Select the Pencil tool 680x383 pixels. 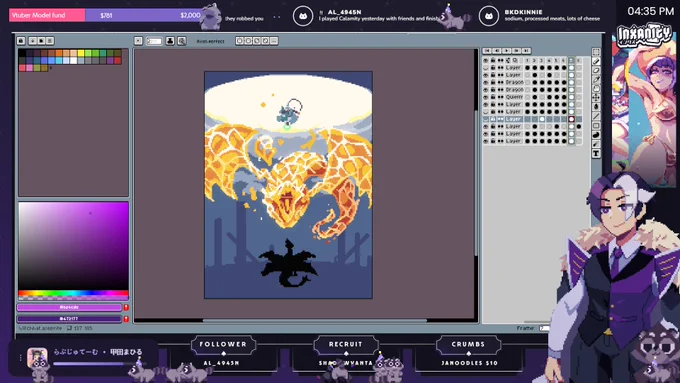pos(596,61)
